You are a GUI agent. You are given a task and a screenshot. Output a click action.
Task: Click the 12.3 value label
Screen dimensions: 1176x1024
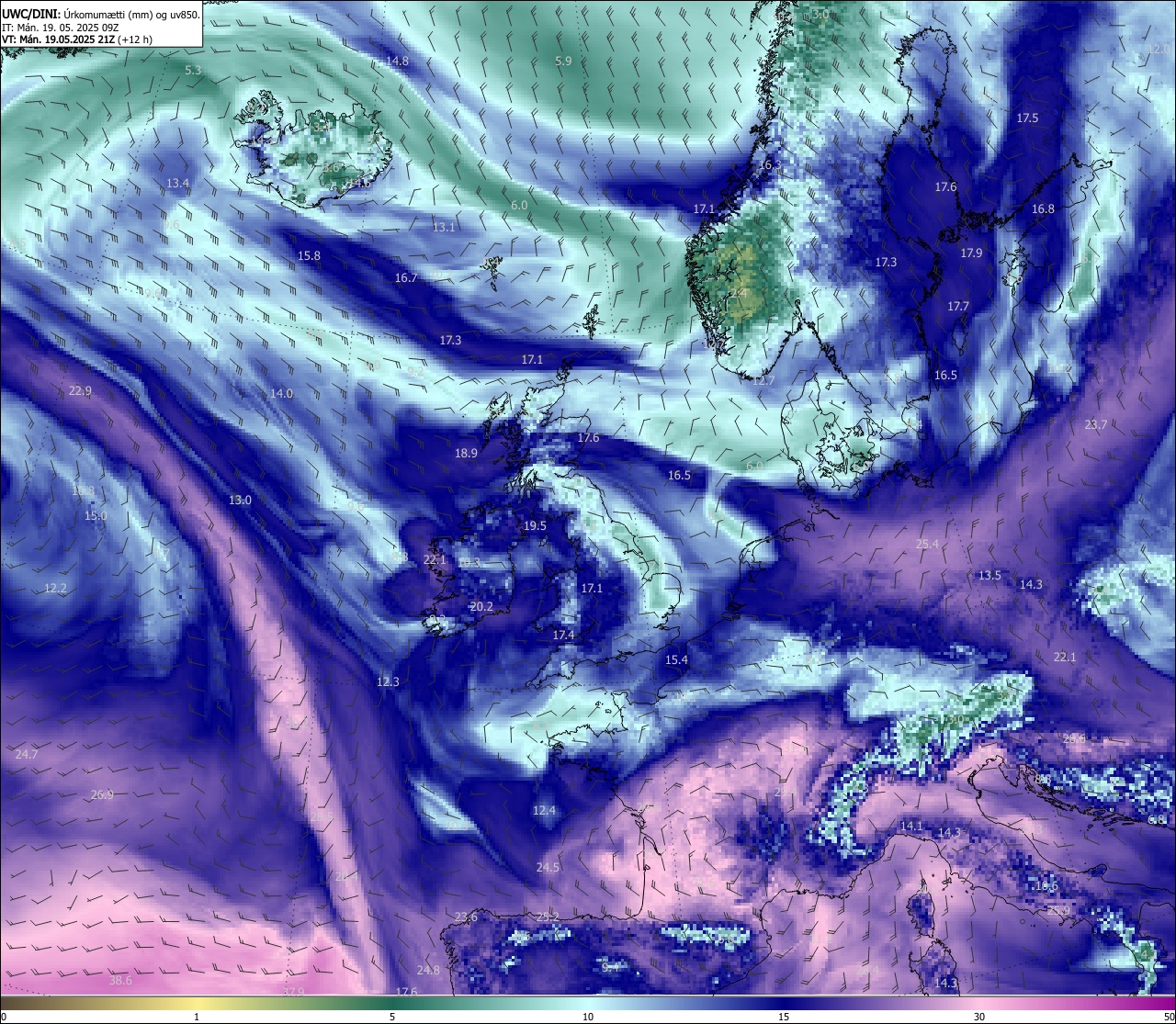(388, 681)
